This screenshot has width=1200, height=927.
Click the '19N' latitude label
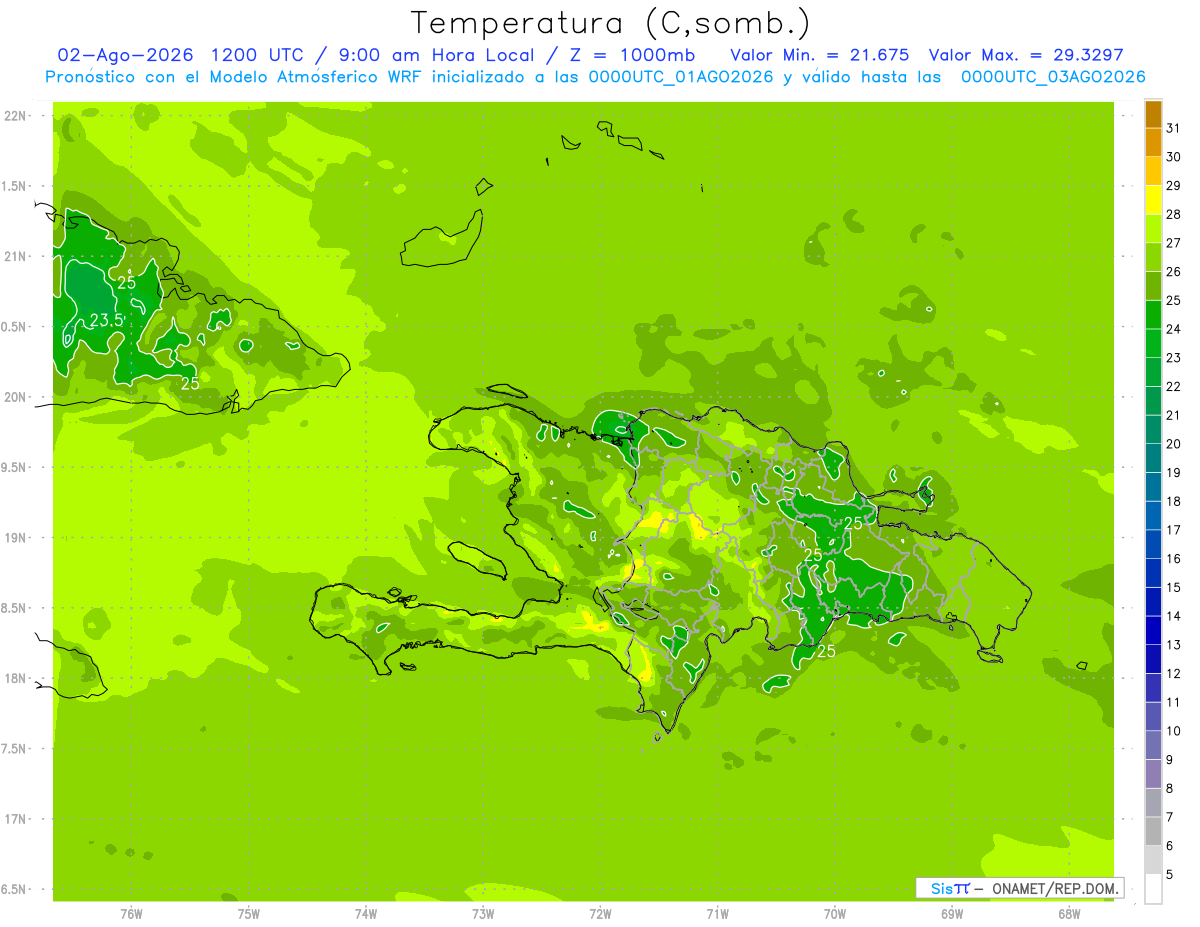point(16,537)
